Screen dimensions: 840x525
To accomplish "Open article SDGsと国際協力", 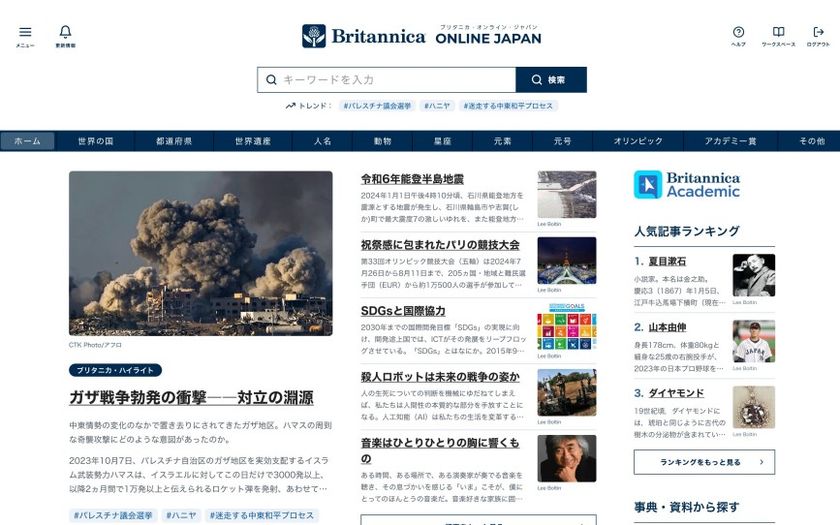I will coord(403,311).
